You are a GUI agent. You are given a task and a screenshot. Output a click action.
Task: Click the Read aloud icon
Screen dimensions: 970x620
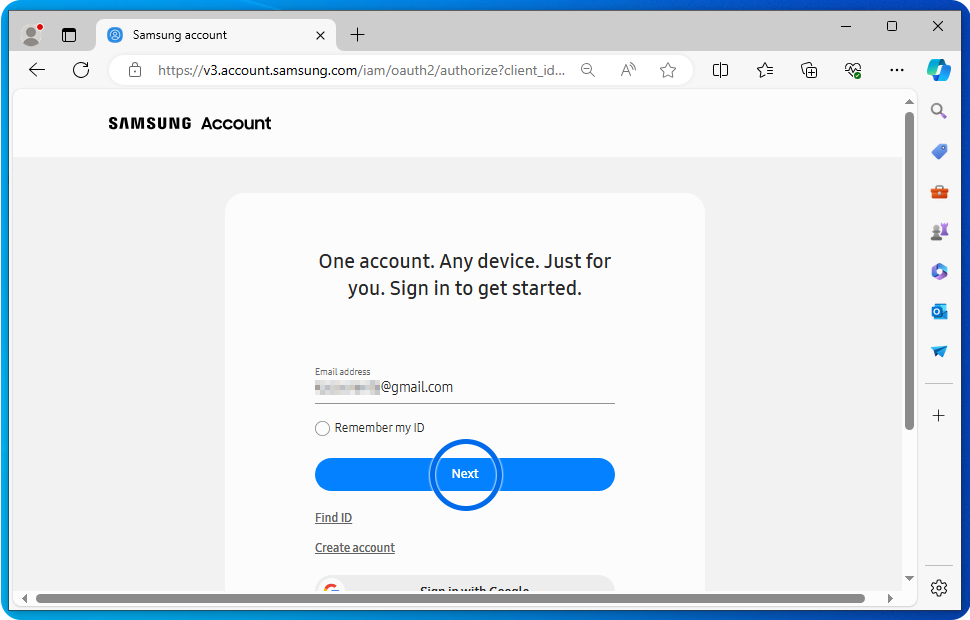click(x=628, y=70)
